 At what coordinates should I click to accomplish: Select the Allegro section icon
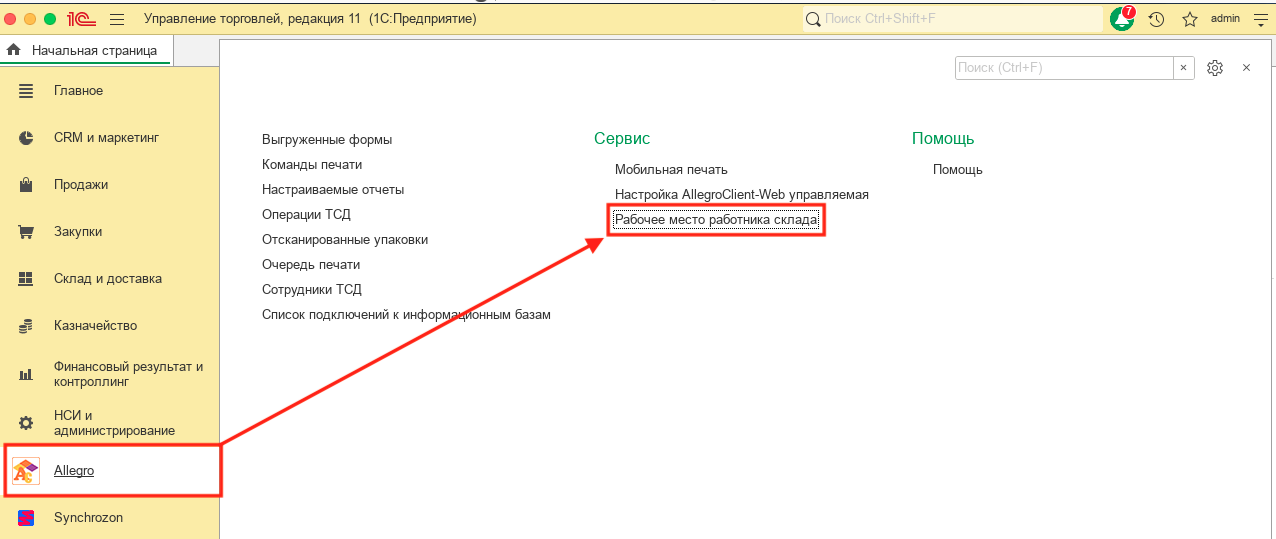coord(26,470)
